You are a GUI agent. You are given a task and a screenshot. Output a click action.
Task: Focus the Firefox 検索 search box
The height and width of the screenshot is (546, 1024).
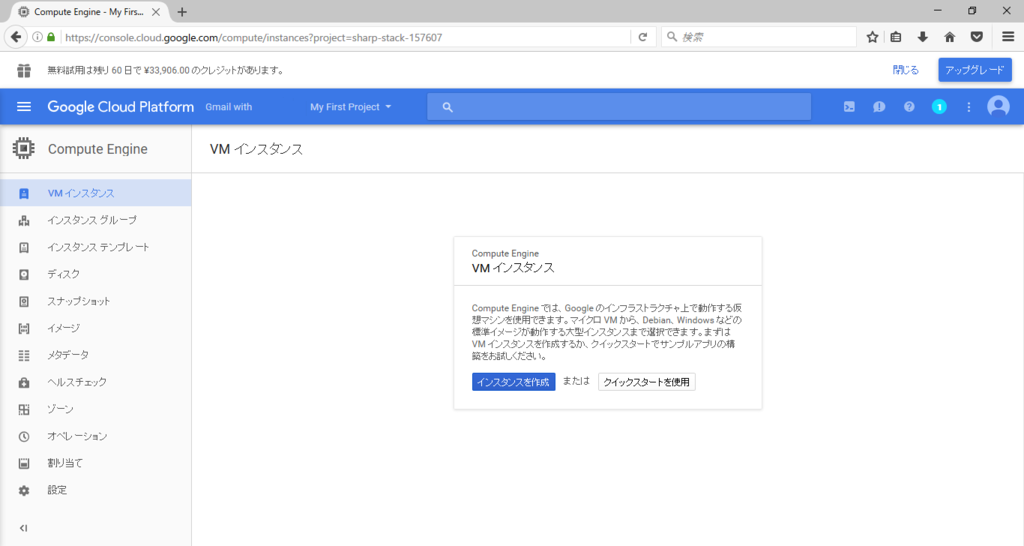(759, 37)
